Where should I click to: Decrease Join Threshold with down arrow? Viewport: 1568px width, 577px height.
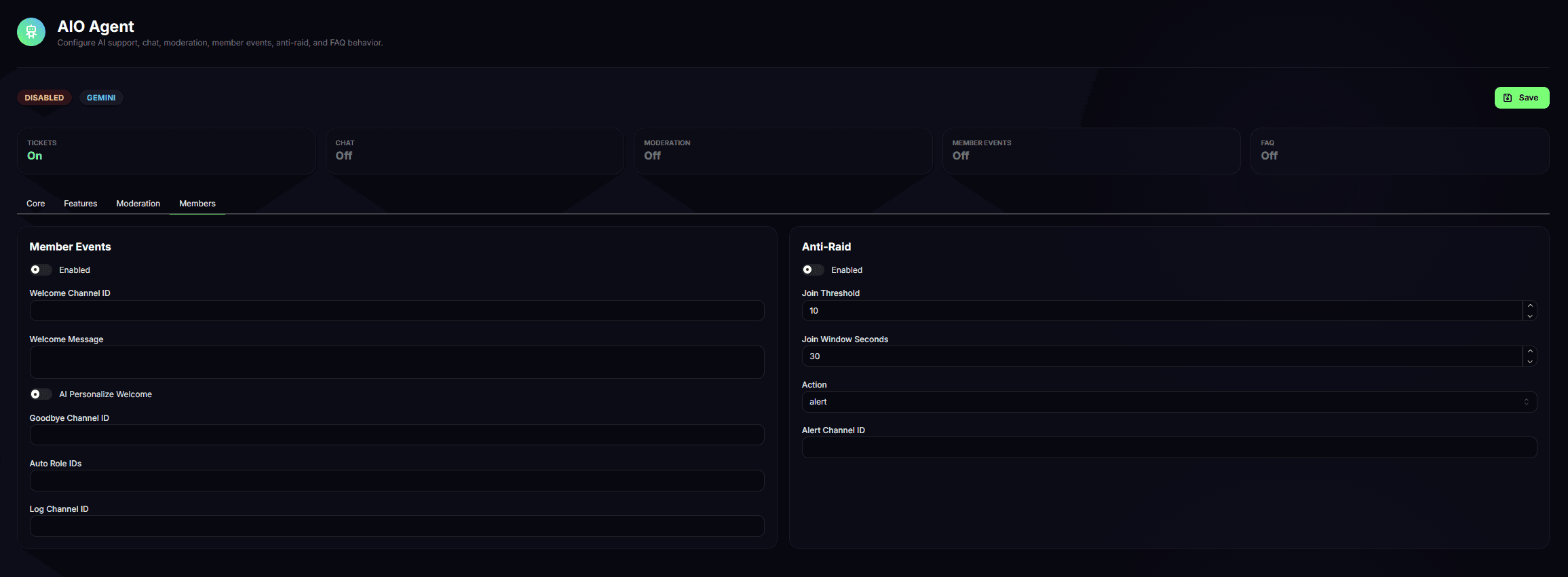pos(1530,316)
